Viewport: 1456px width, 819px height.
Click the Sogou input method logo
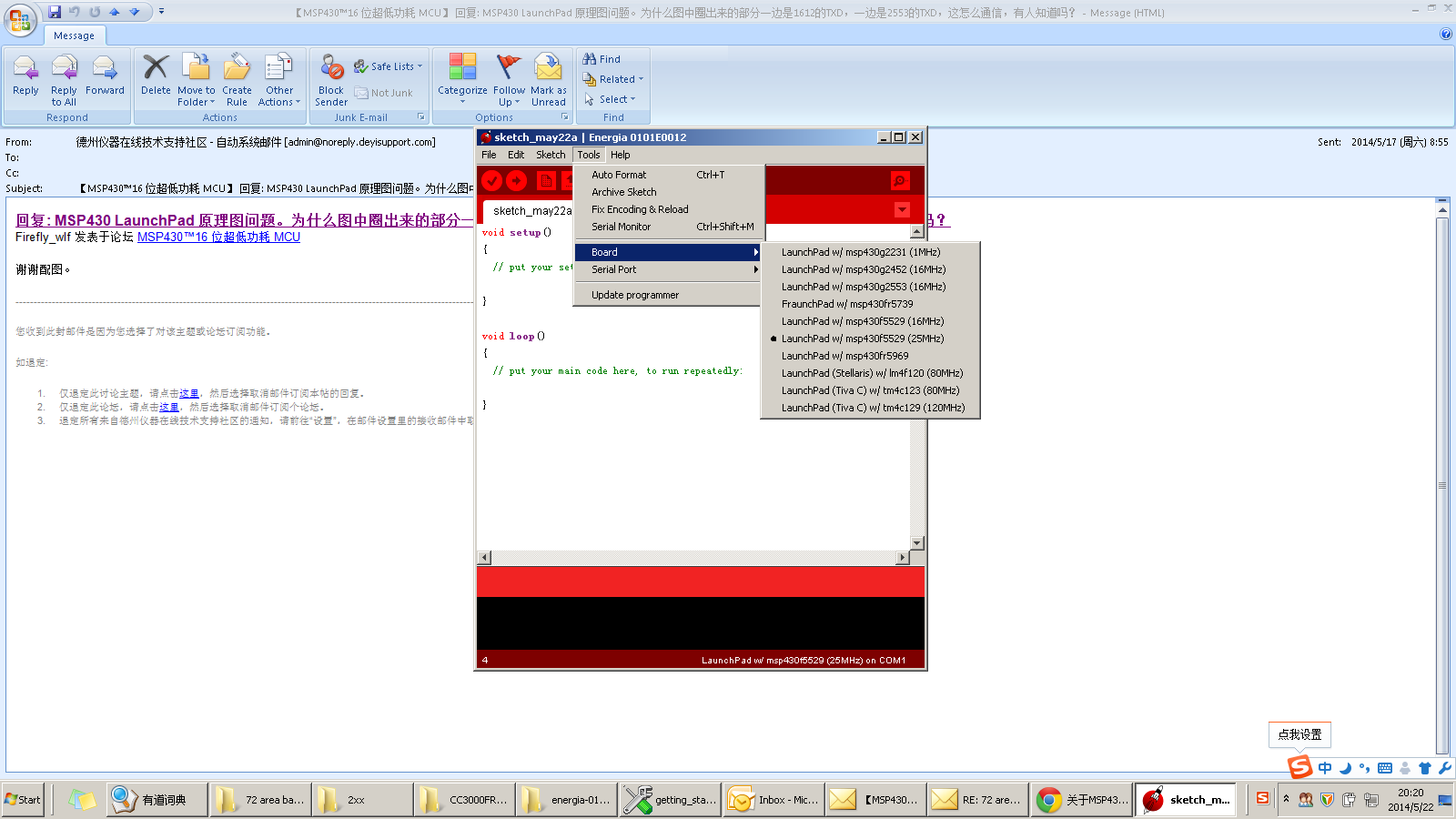click(x=1300, y=767)
